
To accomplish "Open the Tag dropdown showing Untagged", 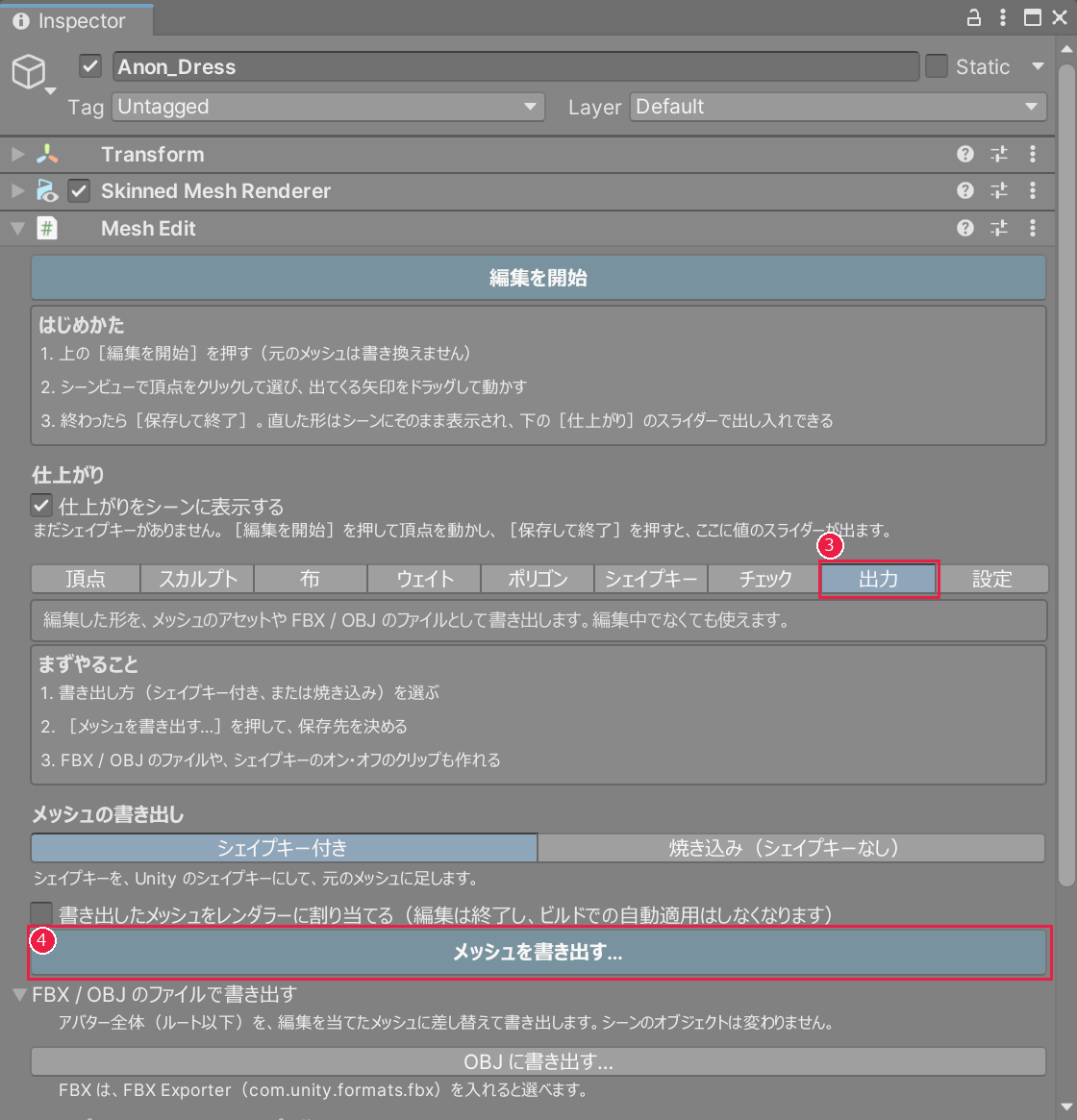I will [x=328, y=107].
